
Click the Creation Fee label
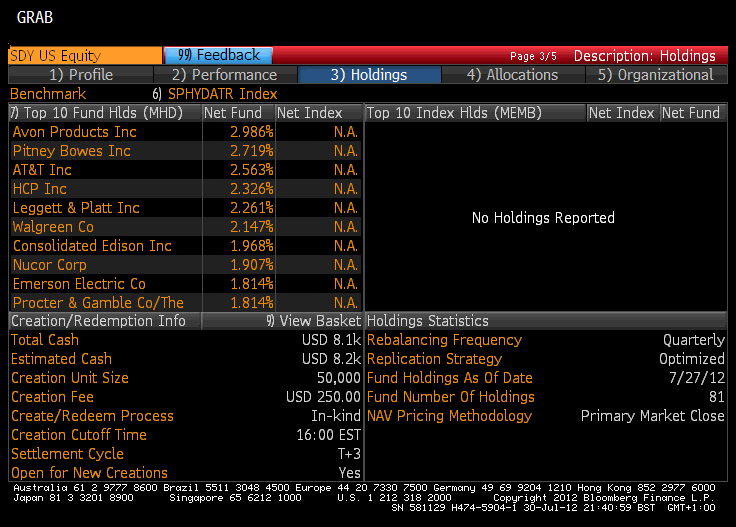click(53, 397)
